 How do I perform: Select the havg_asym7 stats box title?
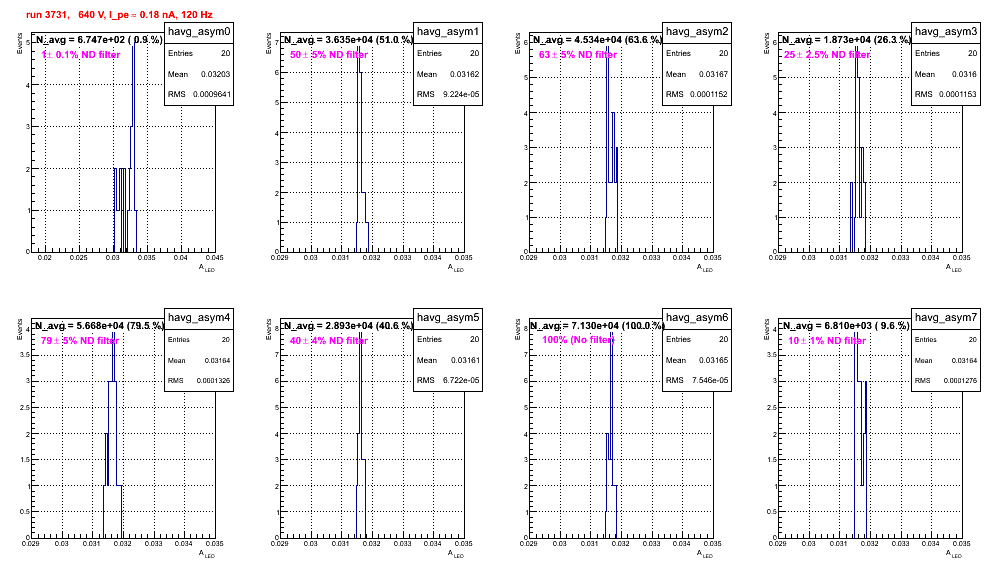pyautogui.click(x=946, y=317)
